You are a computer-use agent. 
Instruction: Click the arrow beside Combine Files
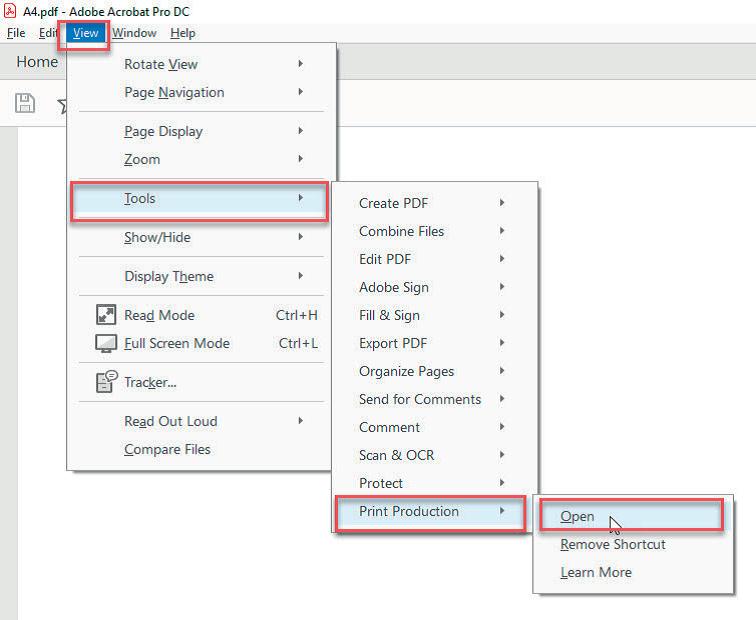502,231
